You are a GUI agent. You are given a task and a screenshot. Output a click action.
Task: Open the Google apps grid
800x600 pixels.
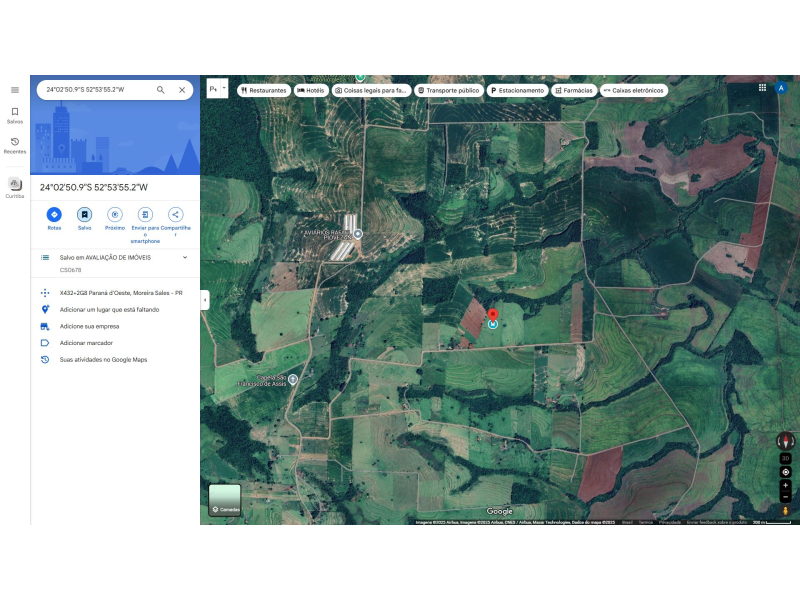coord(762,88)
